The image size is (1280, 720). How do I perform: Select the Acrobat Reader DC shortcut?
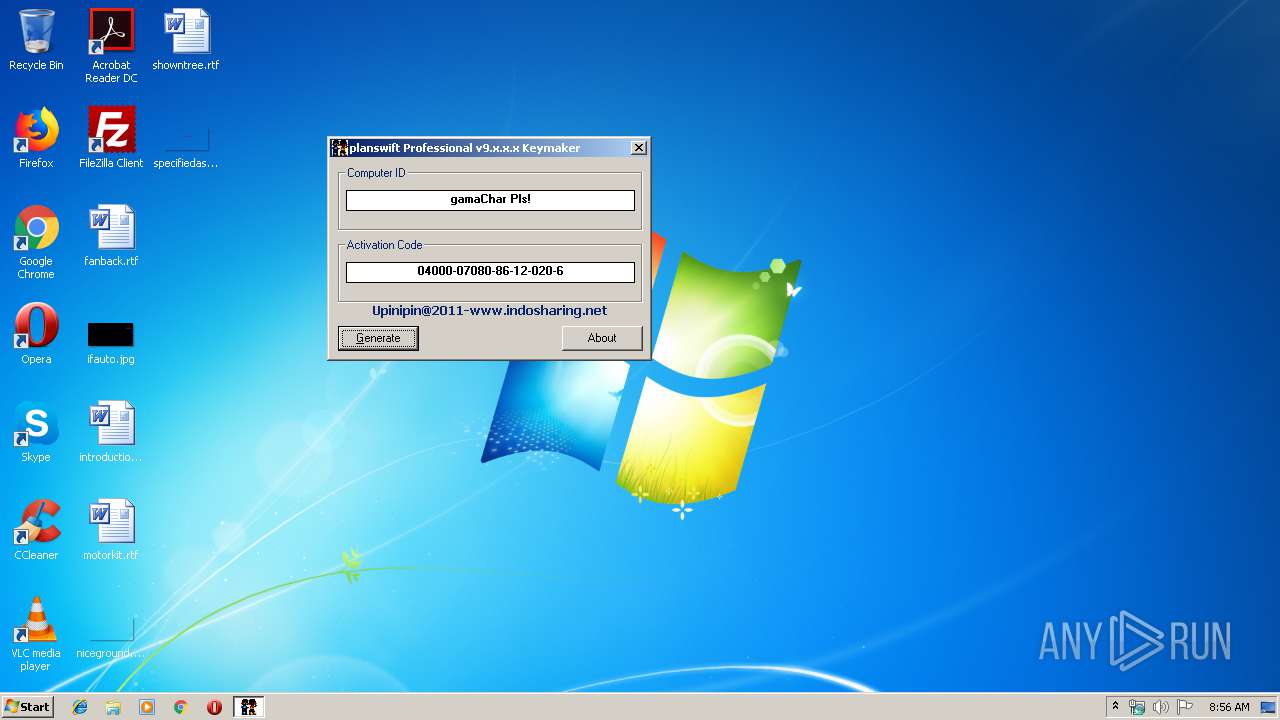pyautogui.click(x=111, y=46)
